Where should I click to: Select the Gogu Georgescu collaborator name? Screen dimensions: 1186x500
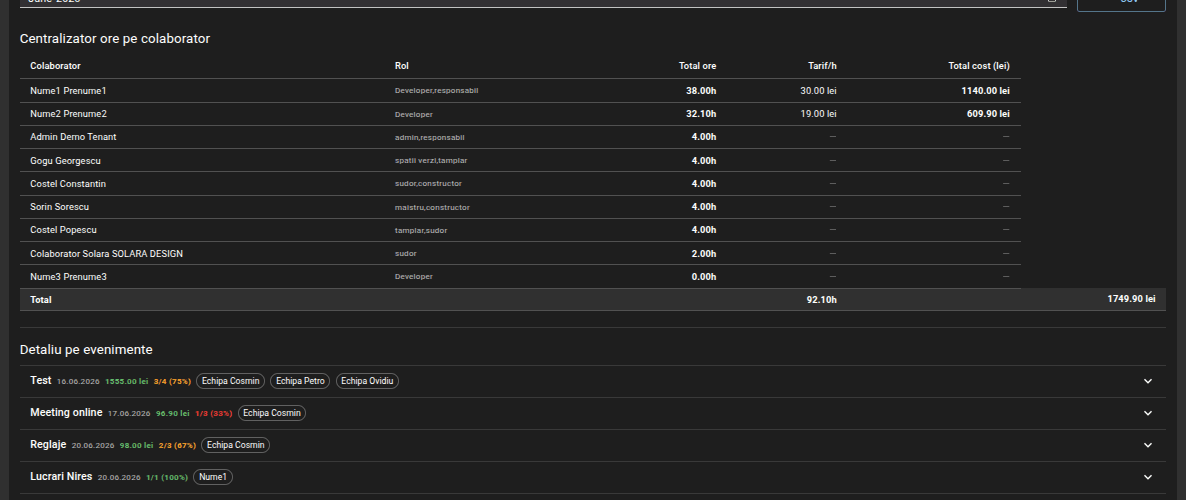[x=65, y=160]
